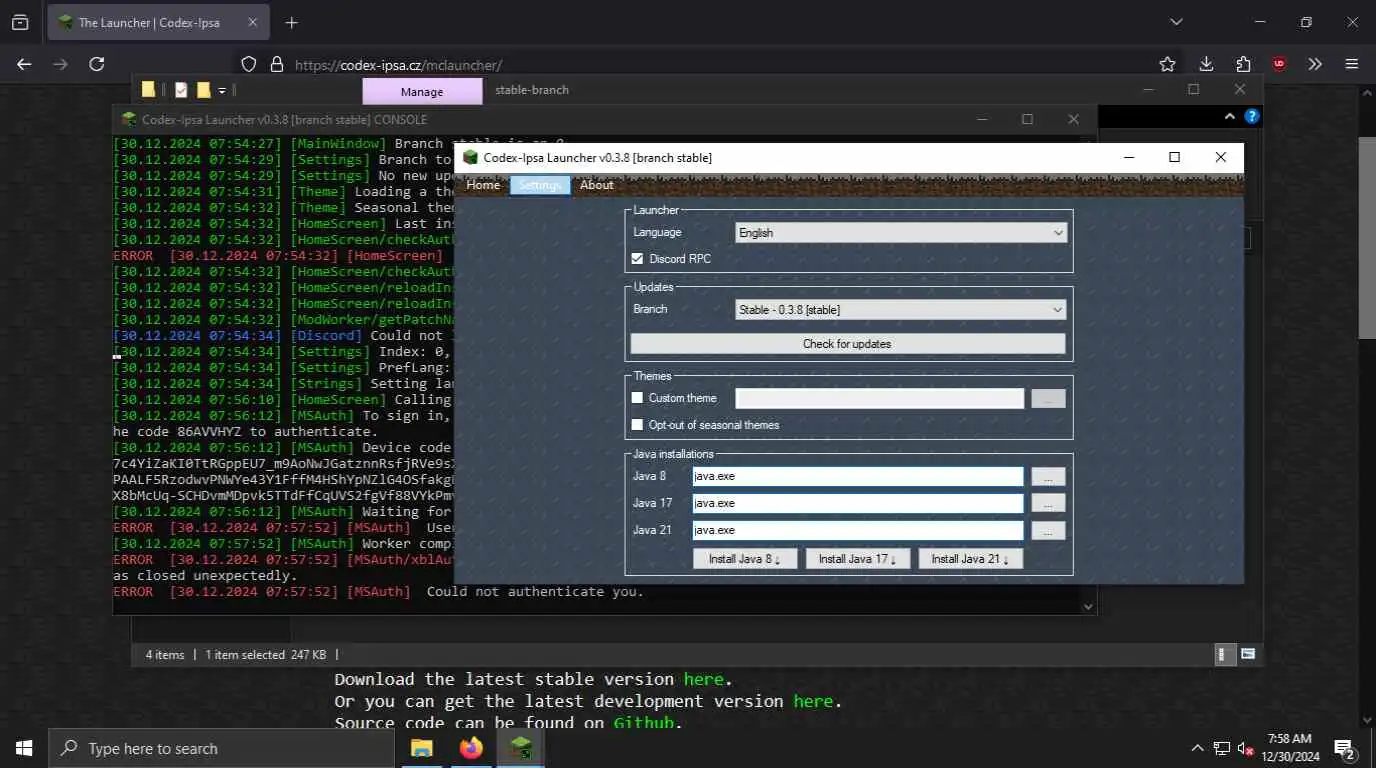Browse for Java 8 executable
Screen dimensions: 1376x768
point(1048,477)
